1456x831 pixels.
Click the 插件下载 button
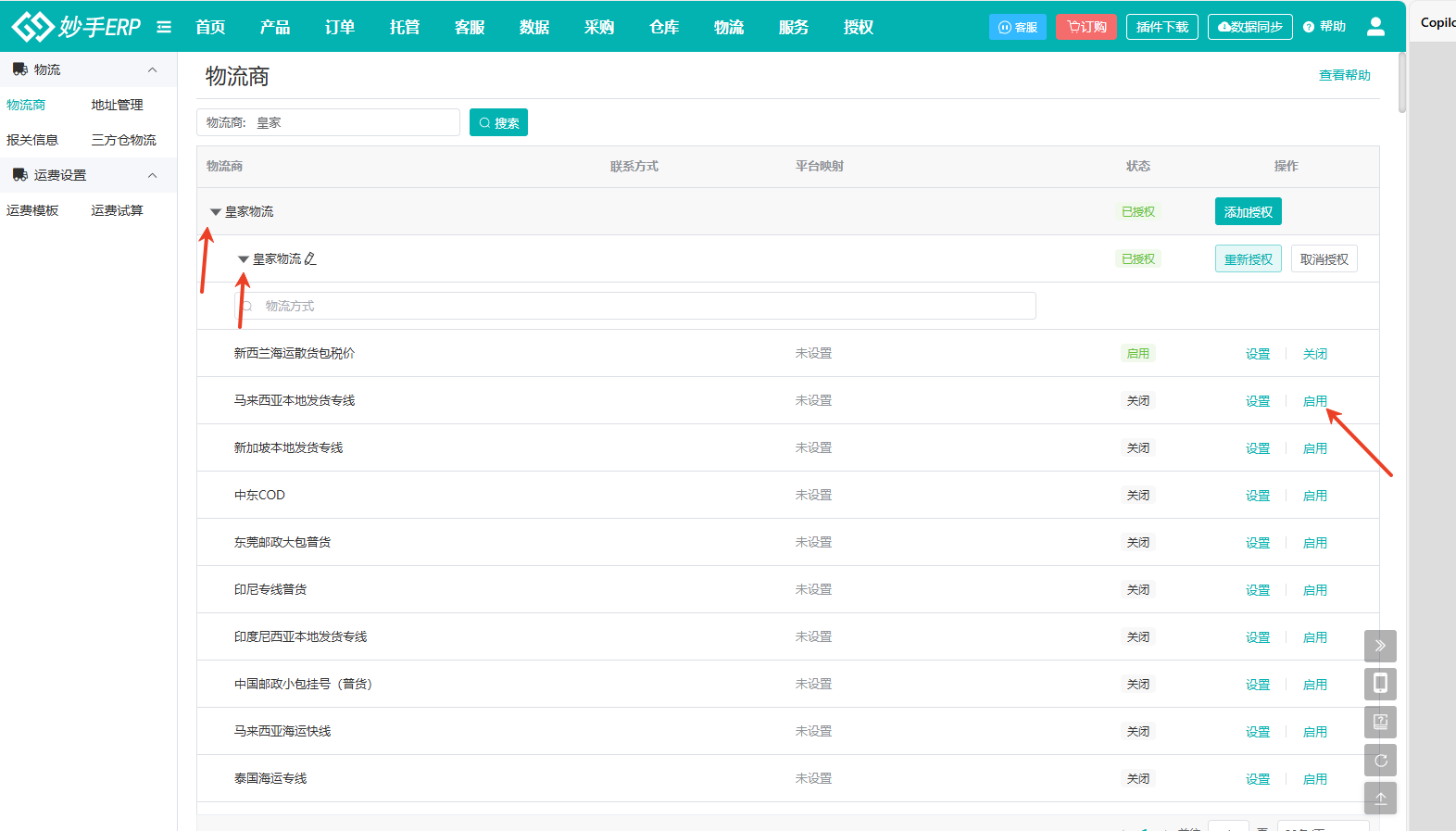1162,27
